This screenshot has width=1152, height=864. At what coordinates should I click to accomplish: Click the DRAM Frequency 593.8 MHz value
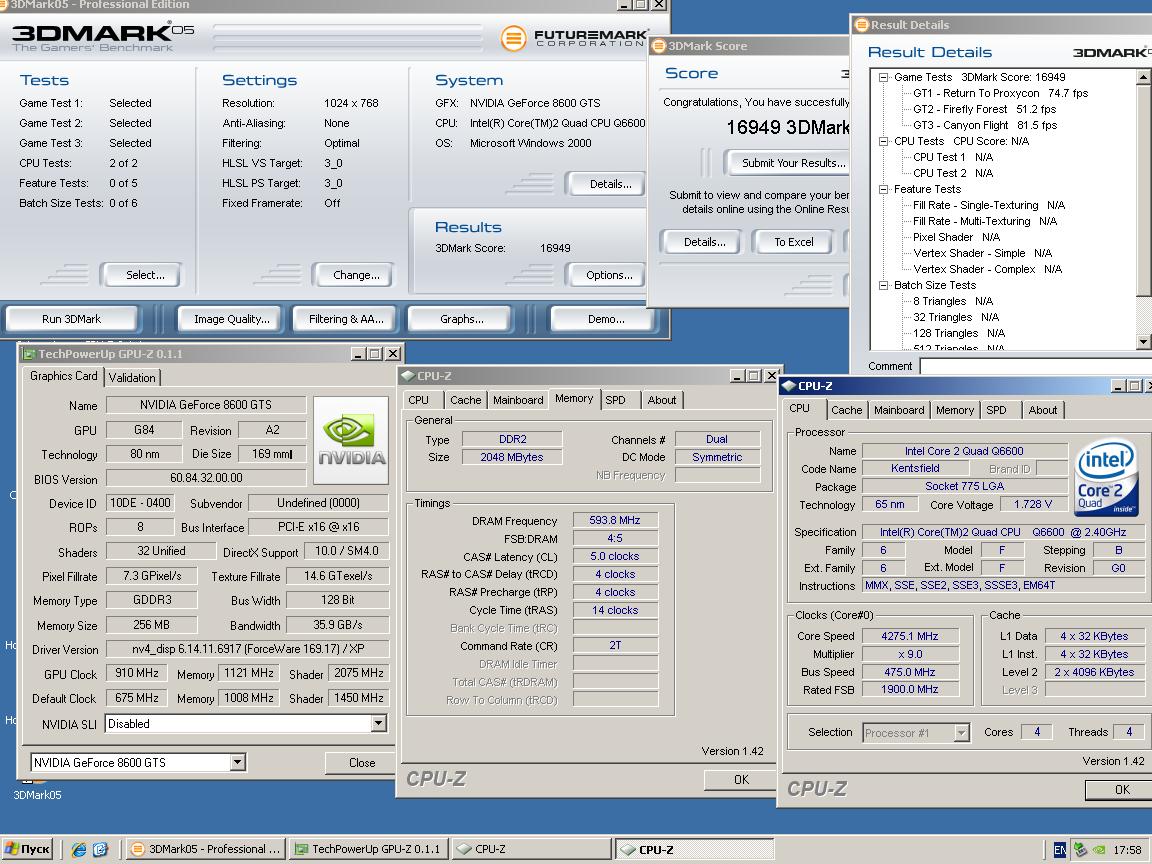coord(615,520)
